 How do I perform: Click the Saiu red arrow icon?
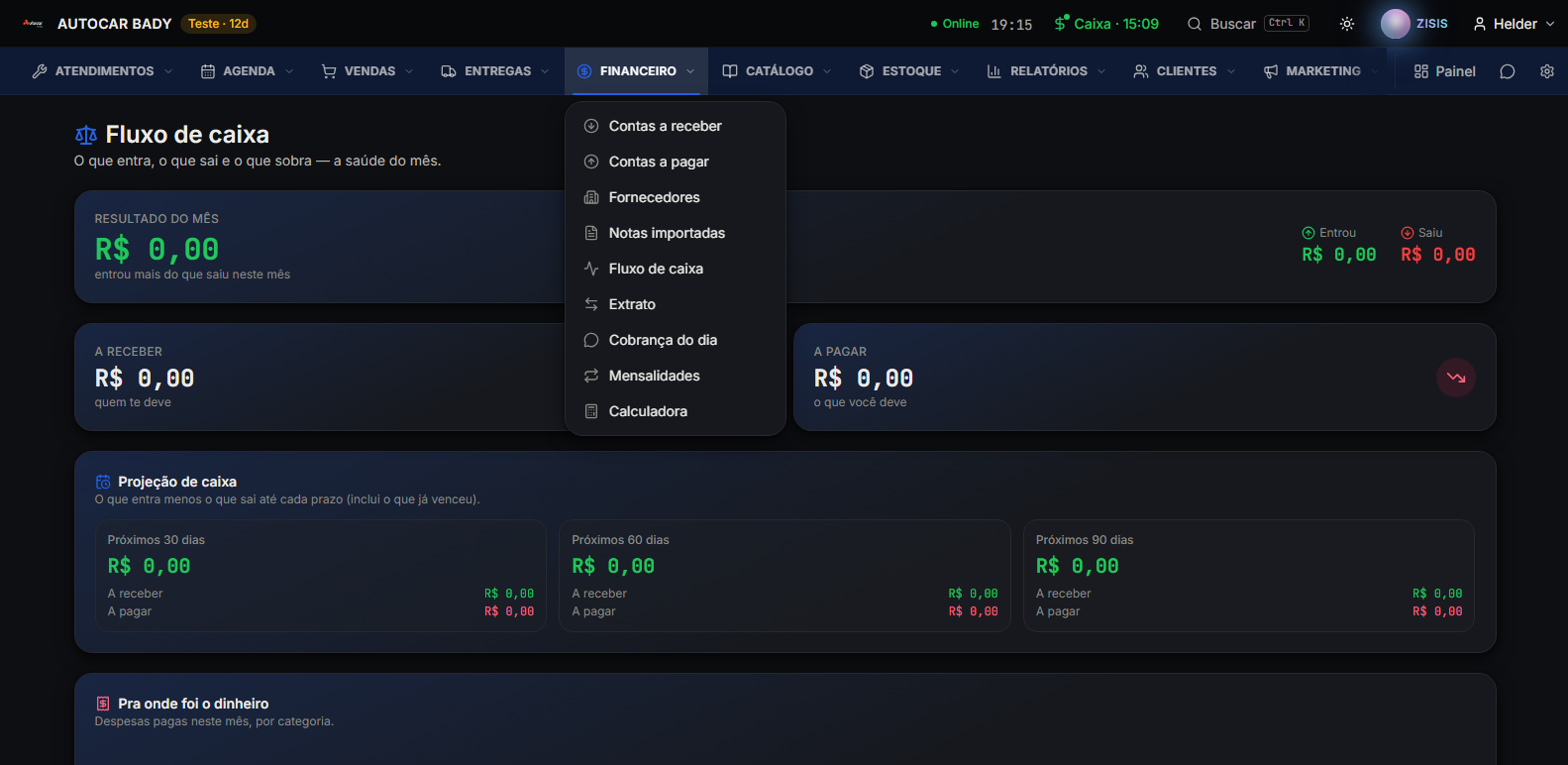pyautogui.click(x=1408, y=233)
